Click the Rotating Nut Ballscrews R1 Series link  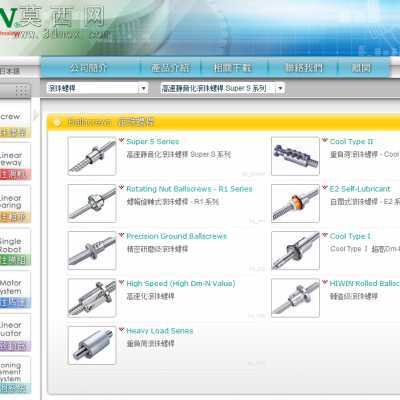(x=189, y=189)
